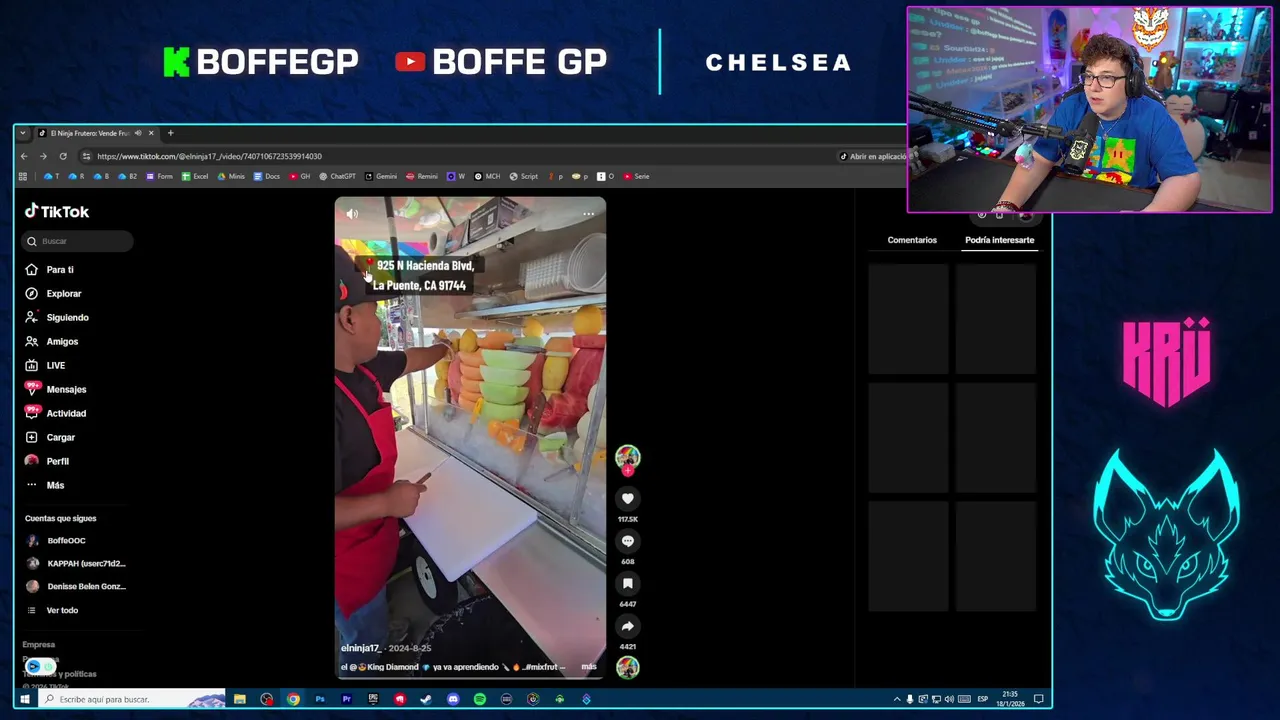The image size is (1280, 720).
Task: Open the GH bookmark
Action: tap(300, 177)
